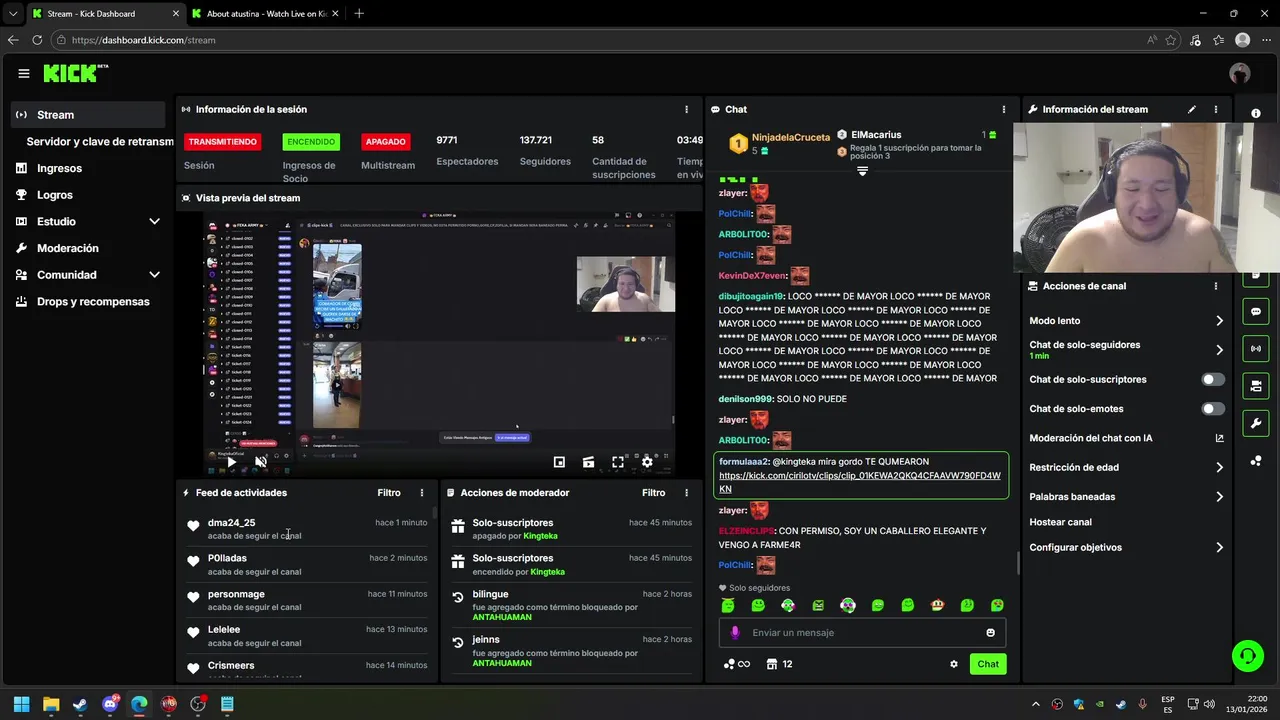This screenshot has height=720, width=1280.
Task: Select P0lladas follow entry in activity feed
Action: pyautogui.click(x=307, y=565)
